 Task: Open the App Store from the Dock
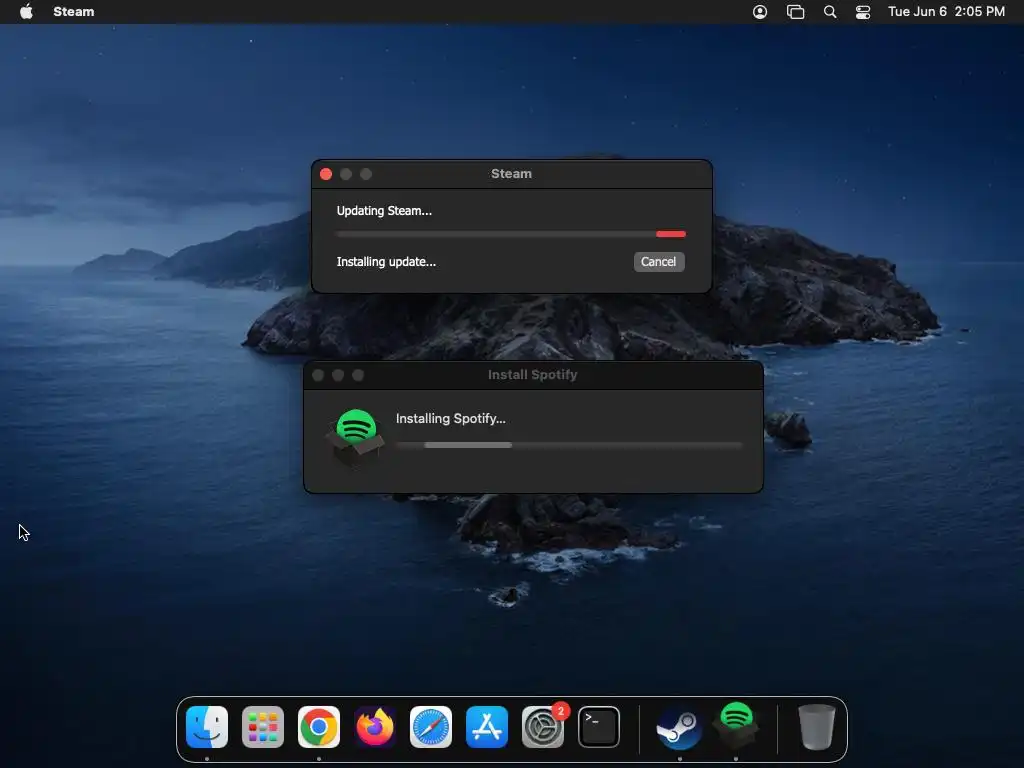[x=487, y=727]
